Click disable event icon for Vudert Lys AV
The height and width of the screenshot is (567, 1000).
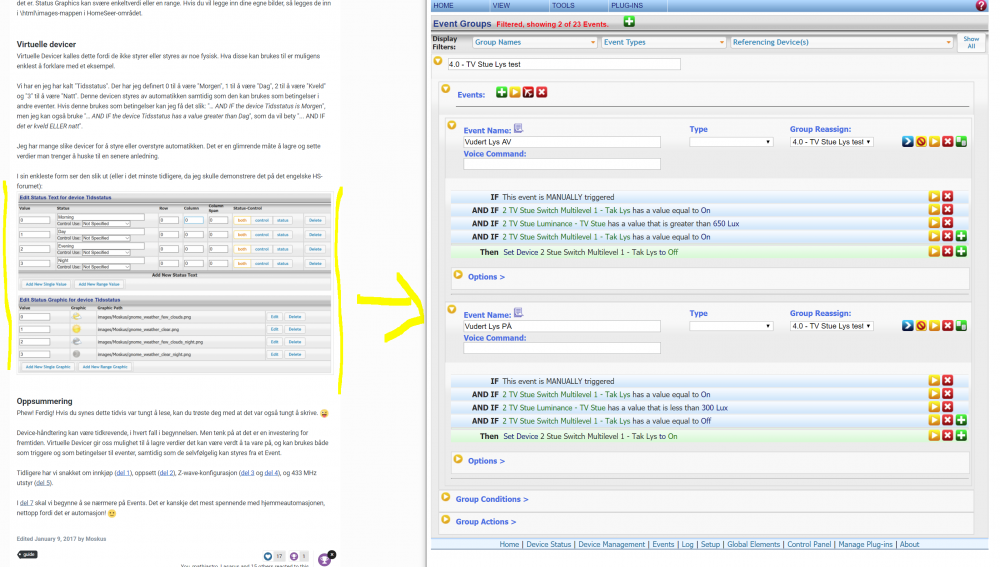921,142
